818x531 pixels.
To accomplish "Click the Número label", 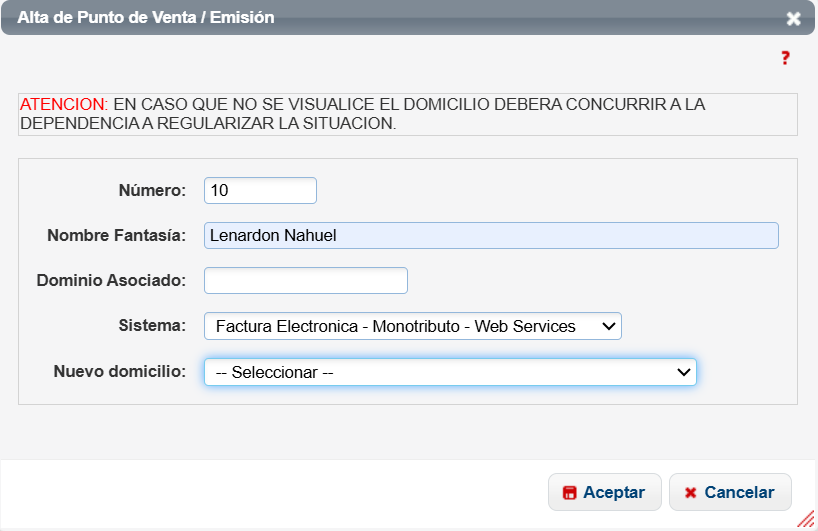I will pos(152,190).
